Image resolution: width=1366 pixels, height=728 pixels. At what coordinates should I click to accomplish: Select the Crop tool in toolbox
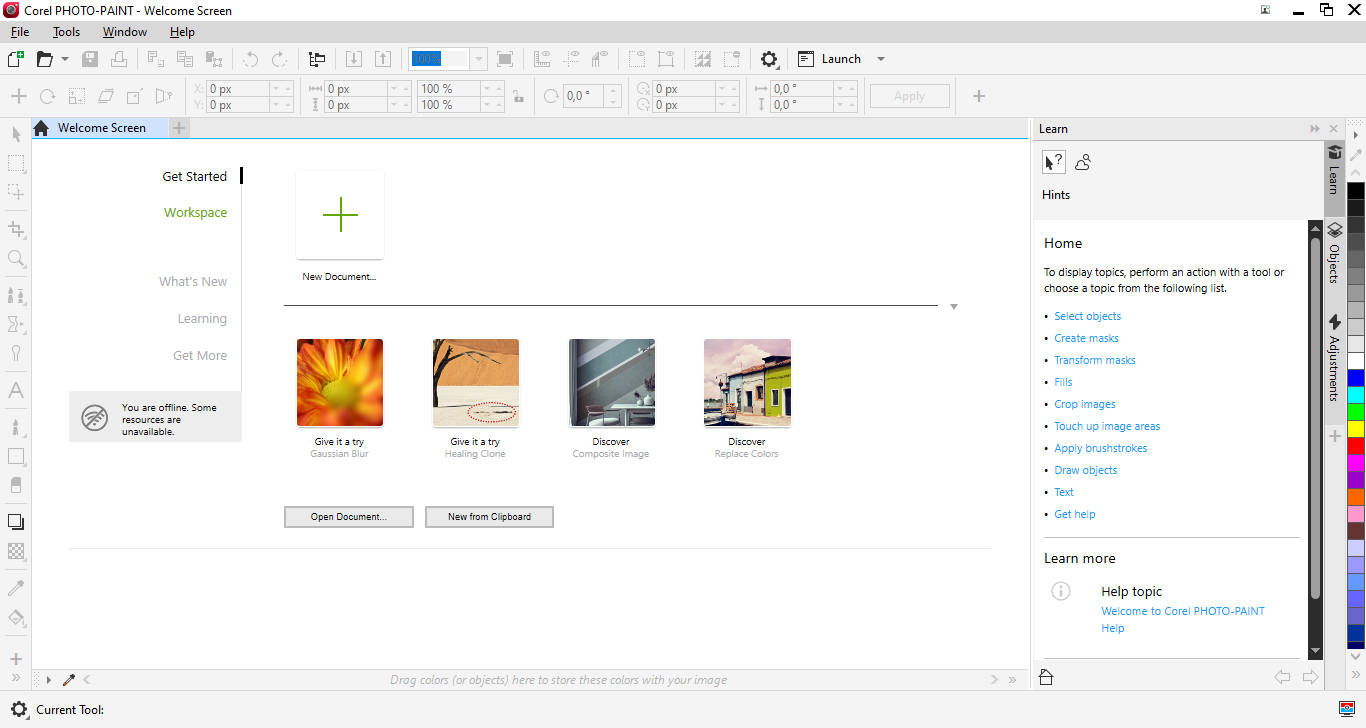tap(16, 230)
